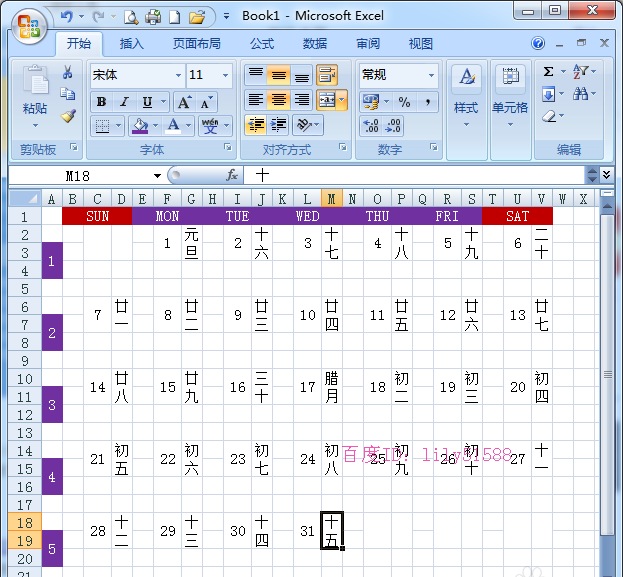Screen dimensions: 623x577
Task: Align text right
Action: (302, 100)
